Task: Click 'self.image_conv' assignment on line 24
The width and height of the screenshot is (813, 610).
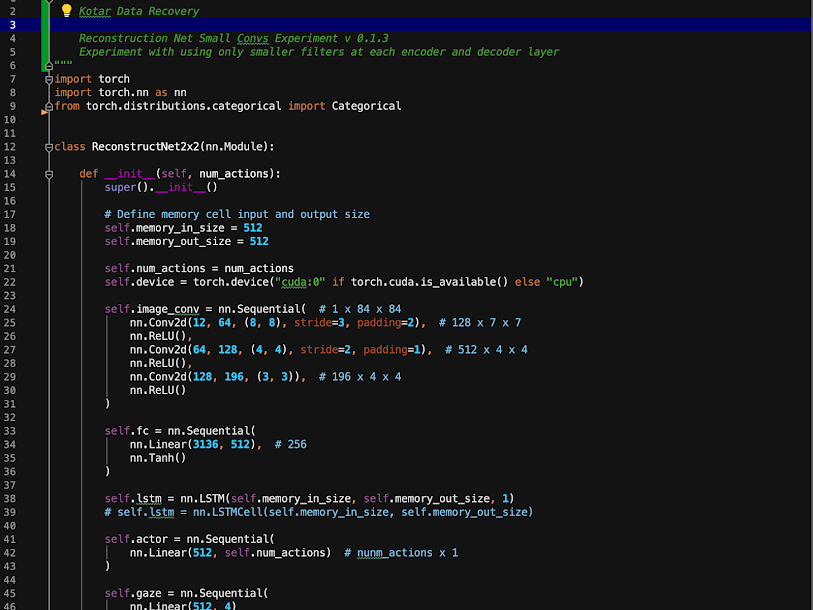Action: [205, 309]
